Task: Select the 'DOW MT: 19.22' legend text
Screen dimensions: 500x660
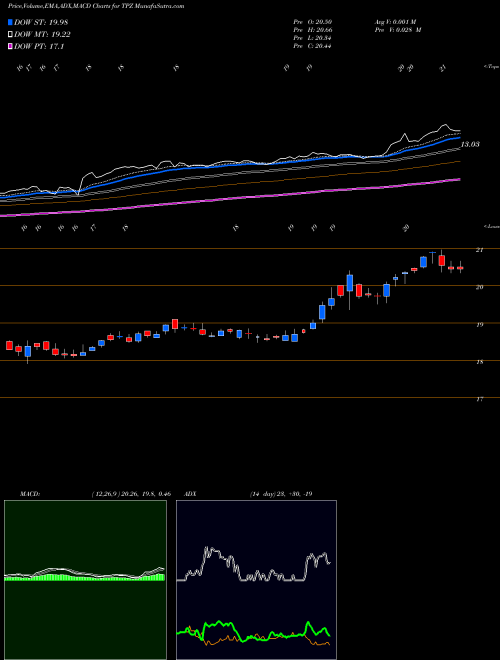Action: [x=42, y=35]
